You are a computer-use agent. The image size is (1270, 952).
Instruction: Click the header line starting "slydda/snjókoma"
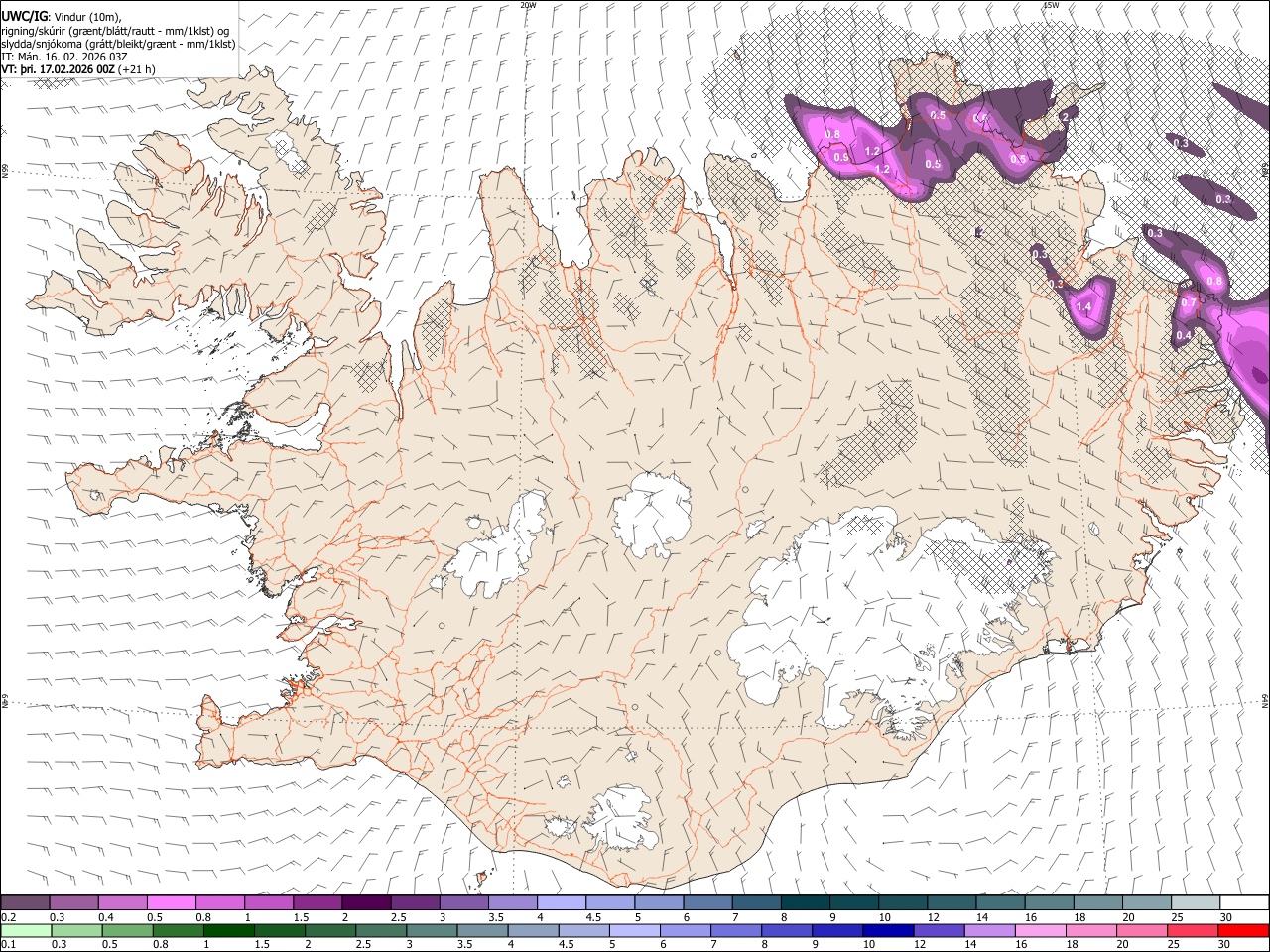[118, 44]
